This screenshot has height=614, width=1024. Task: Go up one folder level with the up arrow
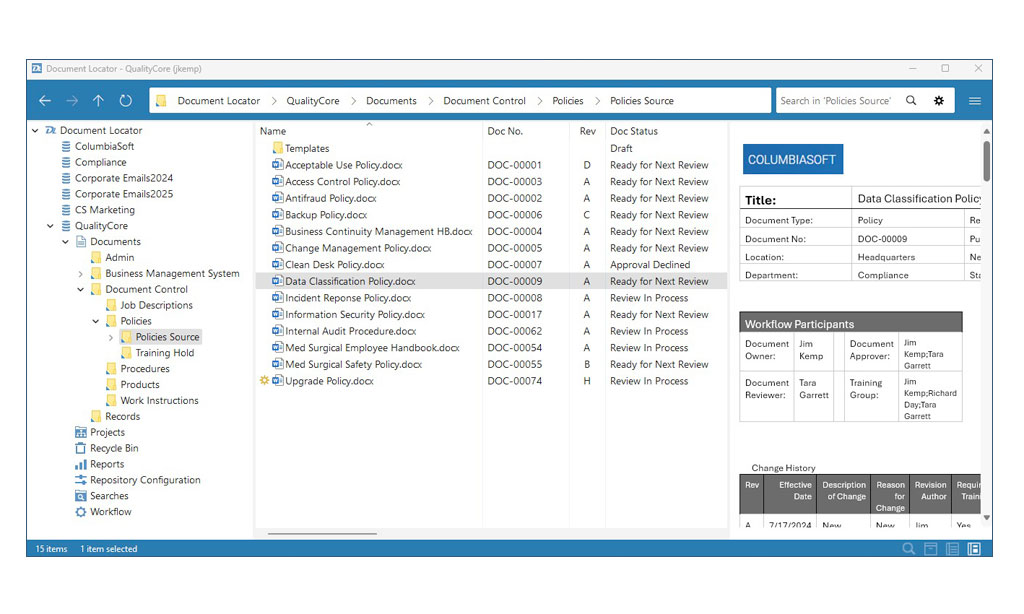[98, 100]
